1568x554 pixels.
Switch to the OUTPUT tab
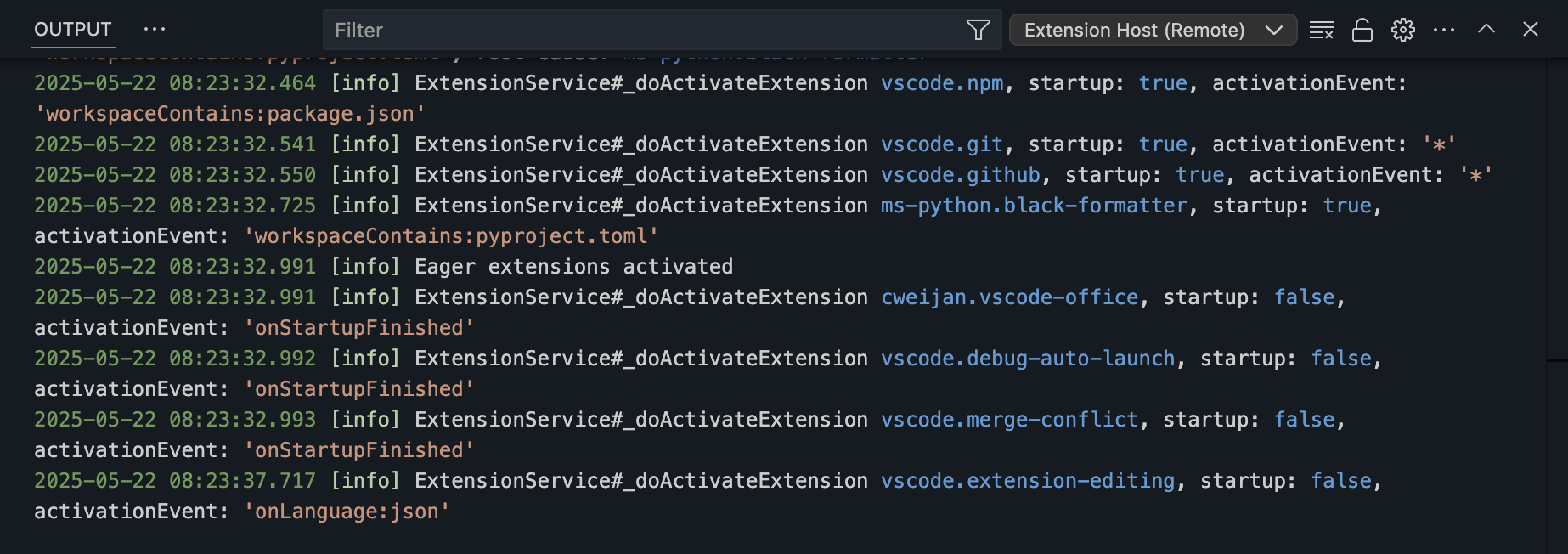point(73,30)
